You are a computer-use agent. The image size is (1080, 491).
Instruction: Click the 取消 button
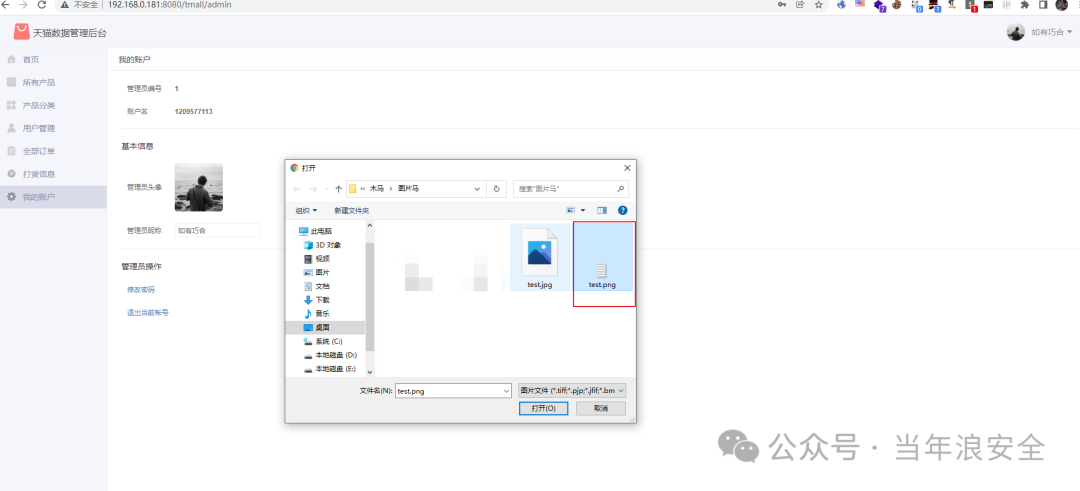[601, 408]
